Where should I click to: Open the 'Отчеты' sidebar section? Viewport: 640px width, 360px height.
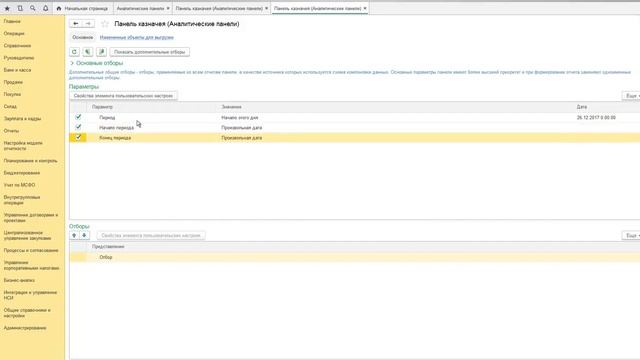click(x=11, y=131)
